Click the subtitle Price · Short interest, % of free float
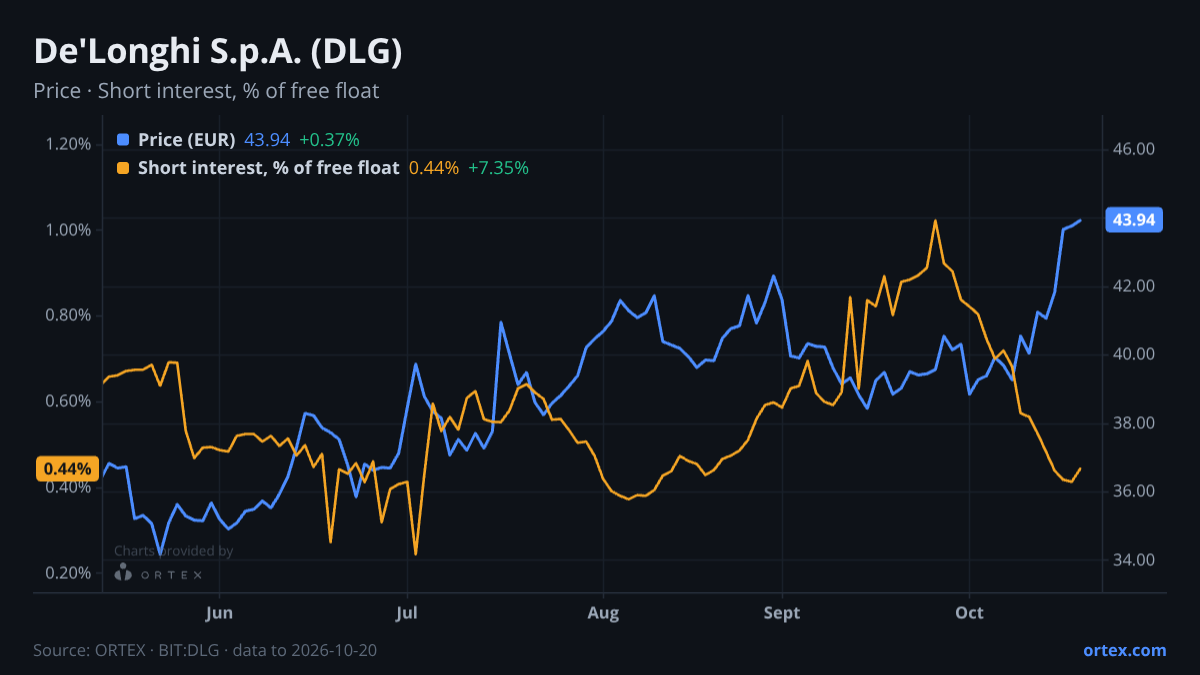The width and height of the screenshot is (1200, 675). pyautogui.click(x=206, y=91)
